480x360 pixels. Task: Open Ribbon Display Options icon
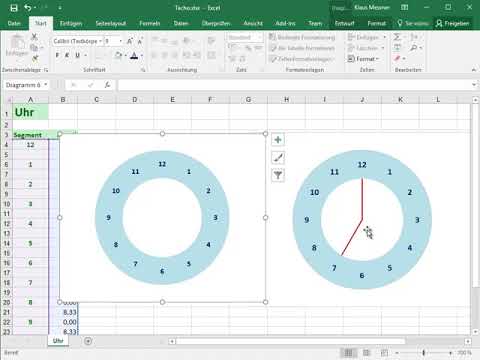tap(404, 7)
